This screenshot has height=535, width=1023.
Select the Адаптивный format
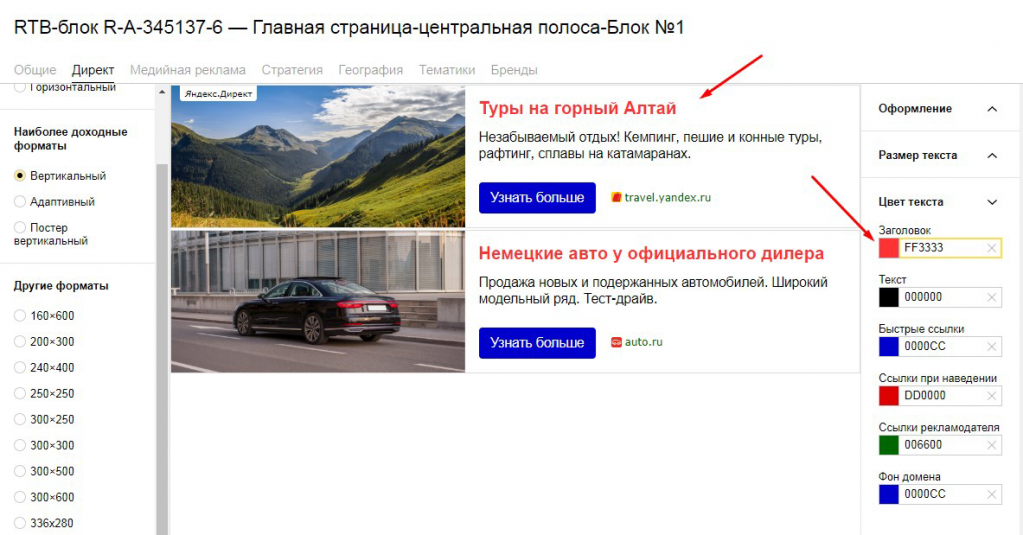point(20,202)
